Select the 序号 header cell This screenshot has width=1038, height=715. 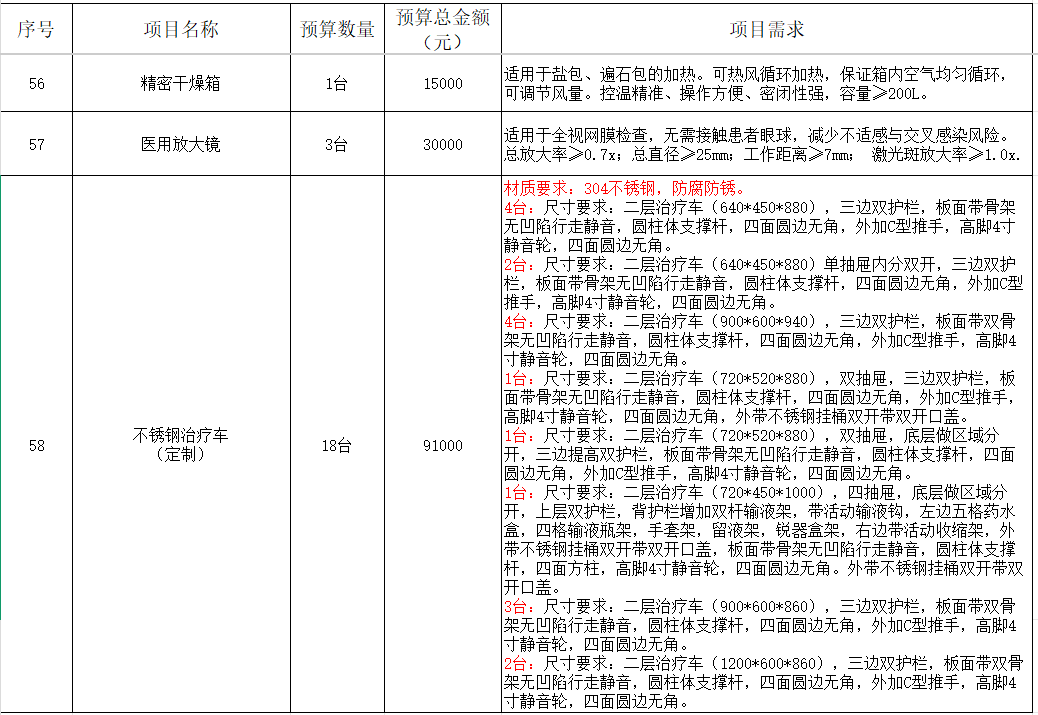[36, 29]
